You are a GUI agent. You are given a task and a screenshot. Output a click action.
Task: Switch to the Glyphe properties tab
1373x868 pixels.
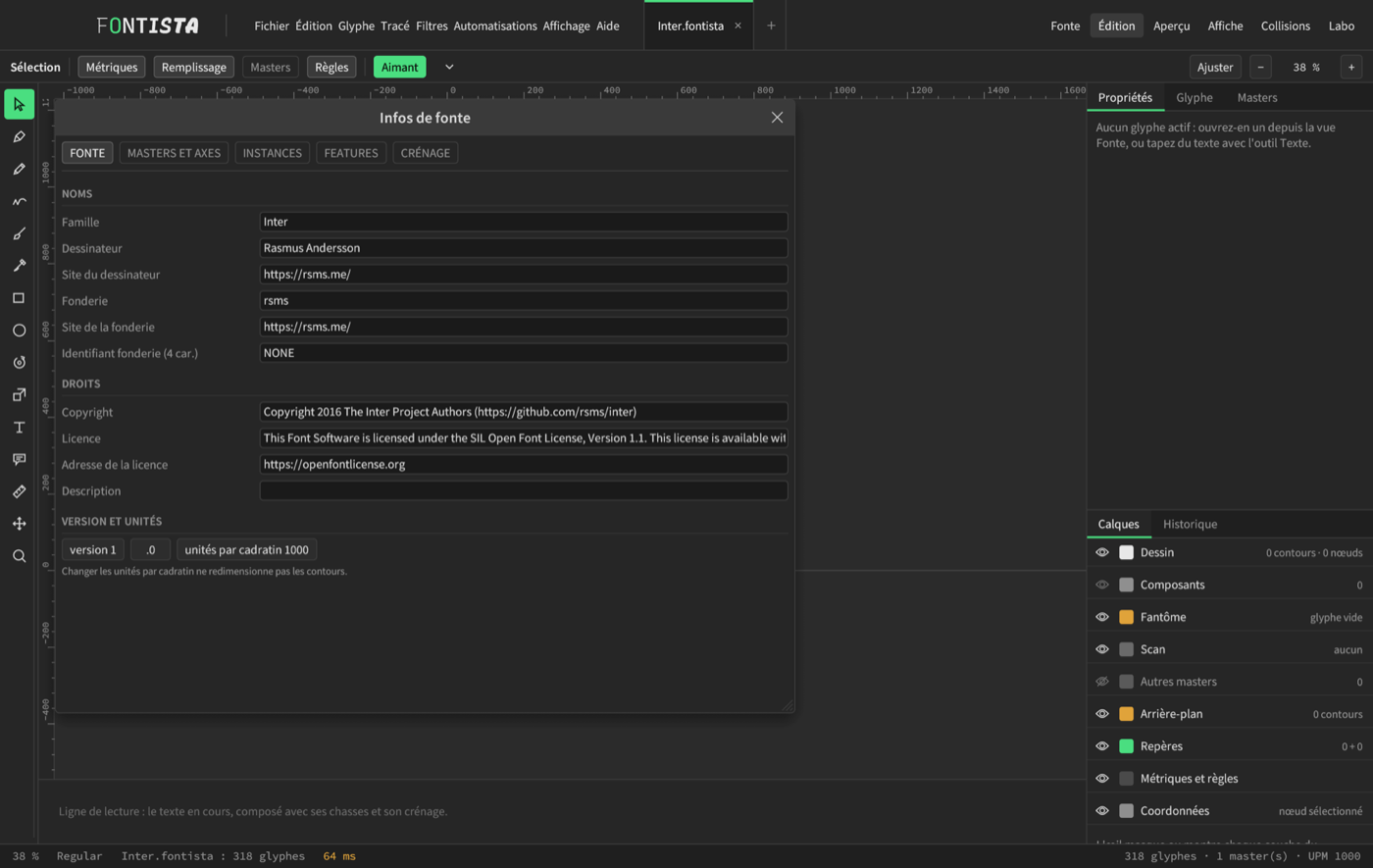point(1195,97)
